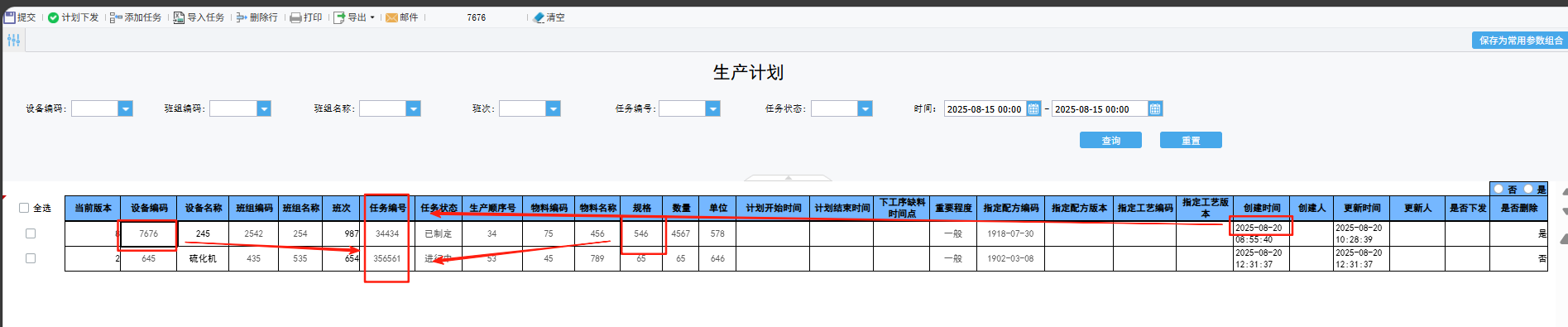Image resolution: width=1568 pixels, height=327 pixels.
Task: Expand the 任务编号 dropdown
Action: coord(713,108)
